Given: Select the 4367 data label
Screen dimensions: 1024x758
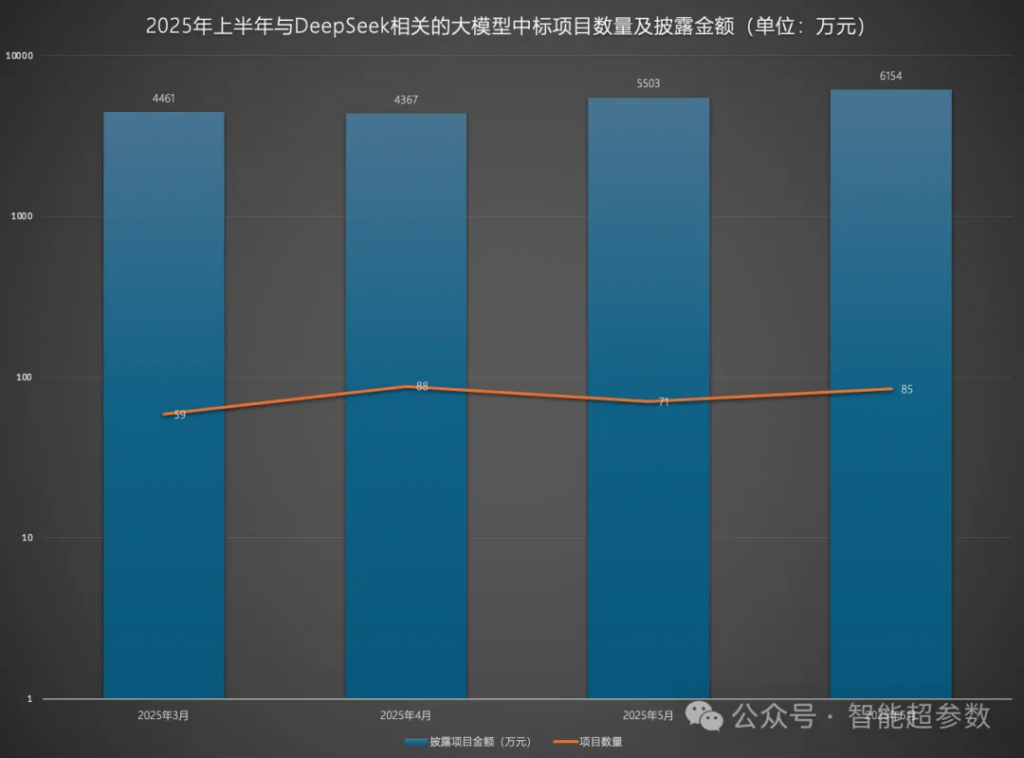Looking at the screenshot, I should (406, 100).
